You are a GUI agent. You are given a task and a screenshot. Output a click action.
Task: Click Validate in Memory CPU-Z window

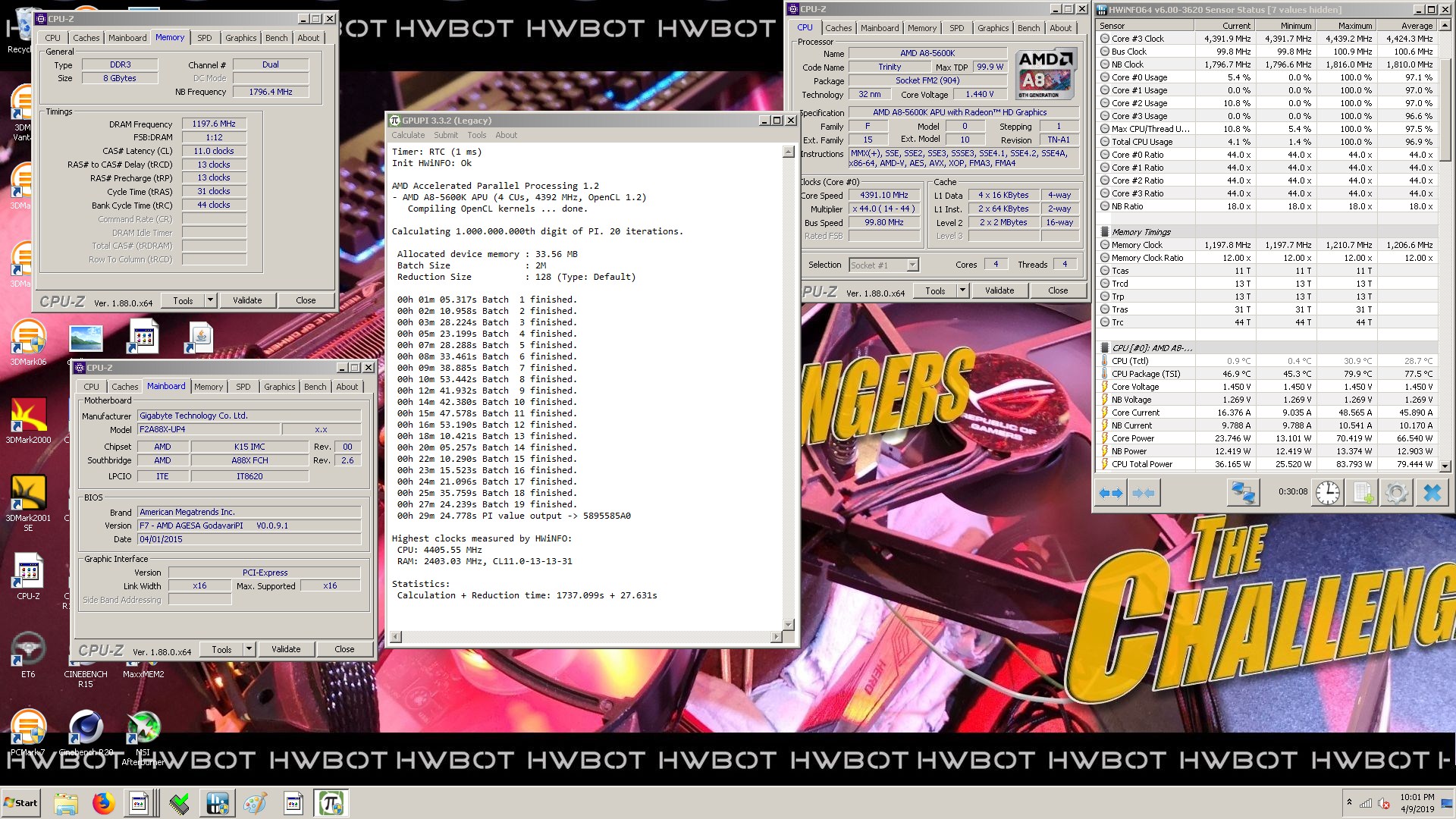pos(247,300)
